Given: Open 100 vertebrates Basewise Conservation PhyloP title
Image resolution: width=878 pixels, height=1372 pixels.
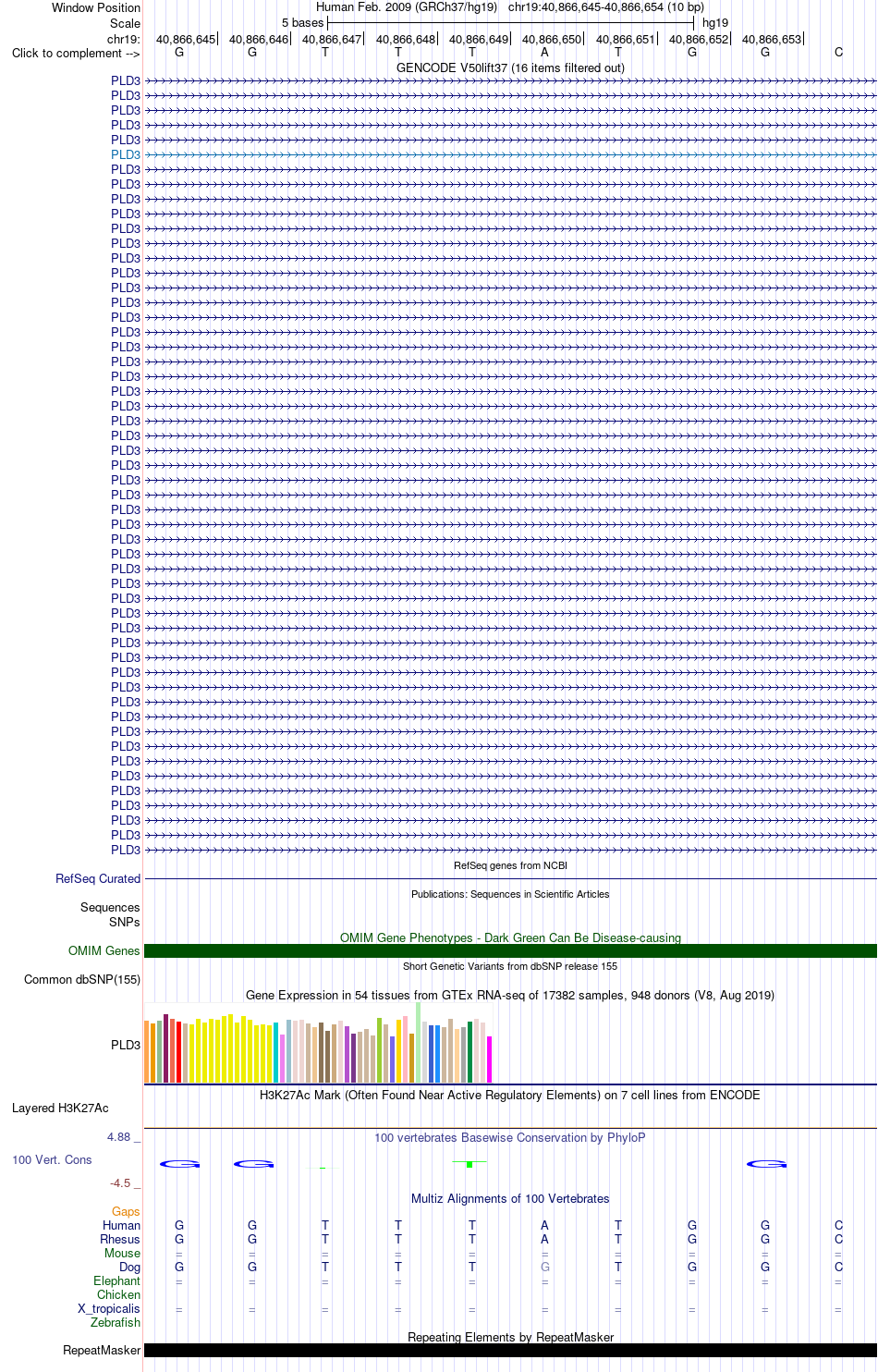Looking at the screenshot, I should (x=510, y=1137).
